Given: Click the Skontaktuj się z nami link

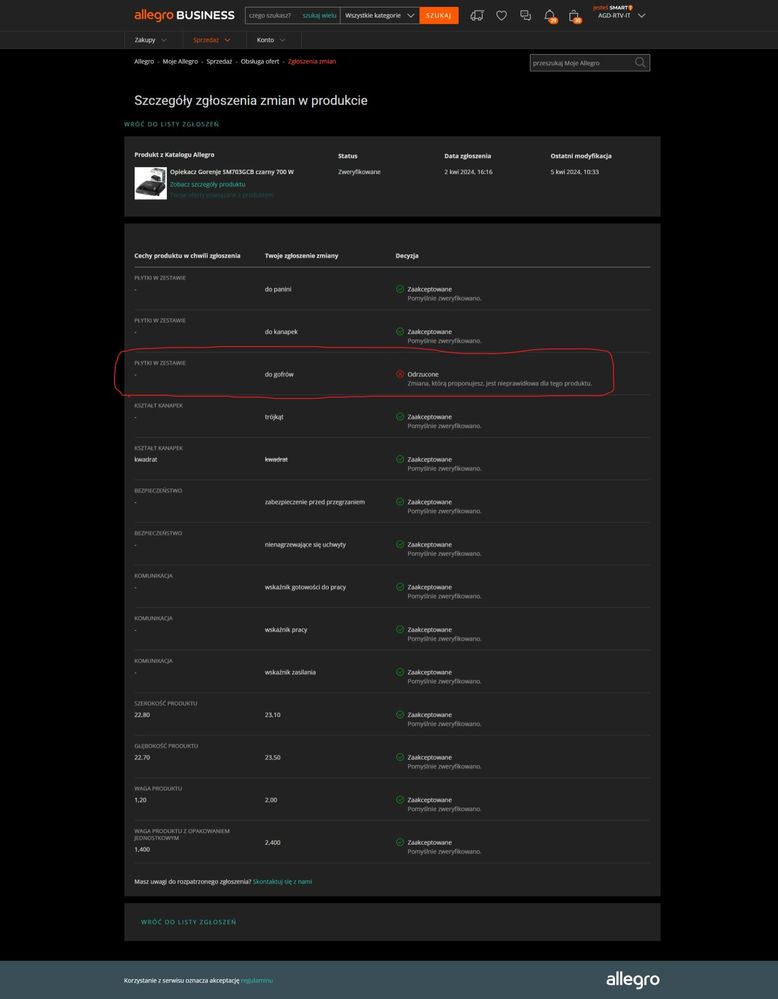Looking at the screenshot, I should click(282, 881).
